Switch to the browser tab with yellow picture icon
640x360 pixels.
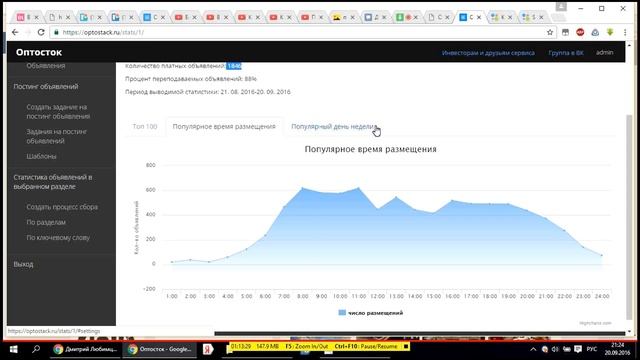coord(343,17)
